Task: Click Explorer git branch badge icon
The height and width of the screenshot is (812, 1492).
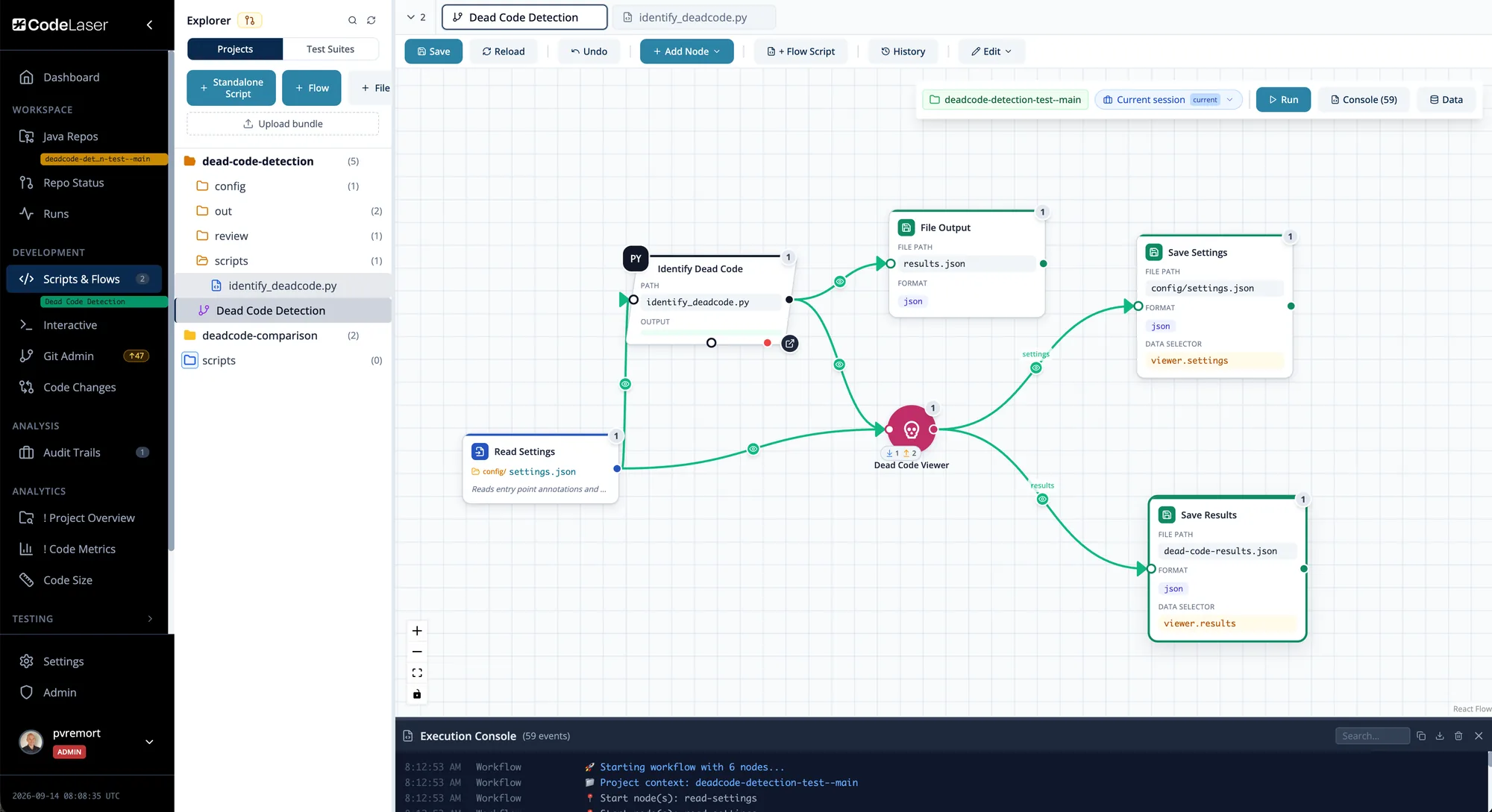Action: tap(250, 21)
